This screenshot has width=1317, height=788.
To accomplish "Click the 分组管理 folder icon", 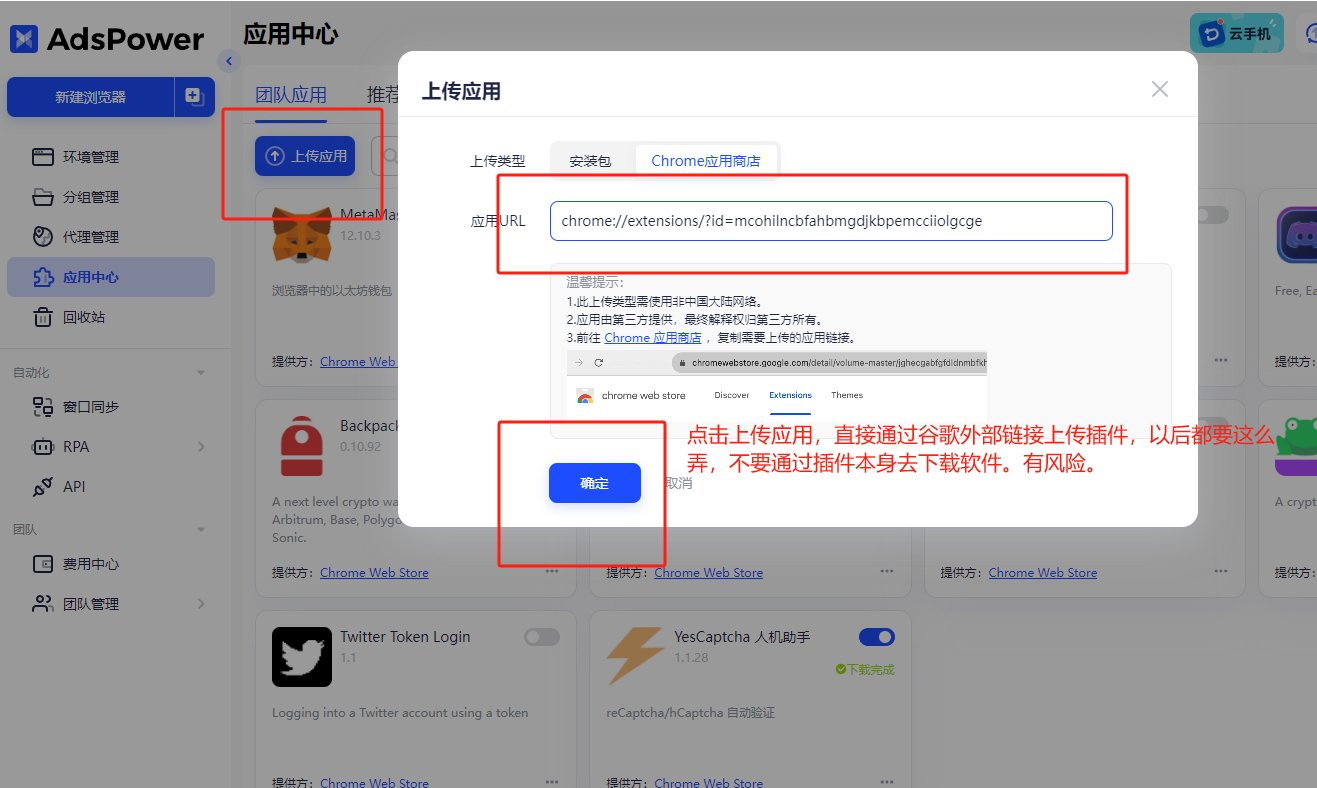I will click(42, 197).
